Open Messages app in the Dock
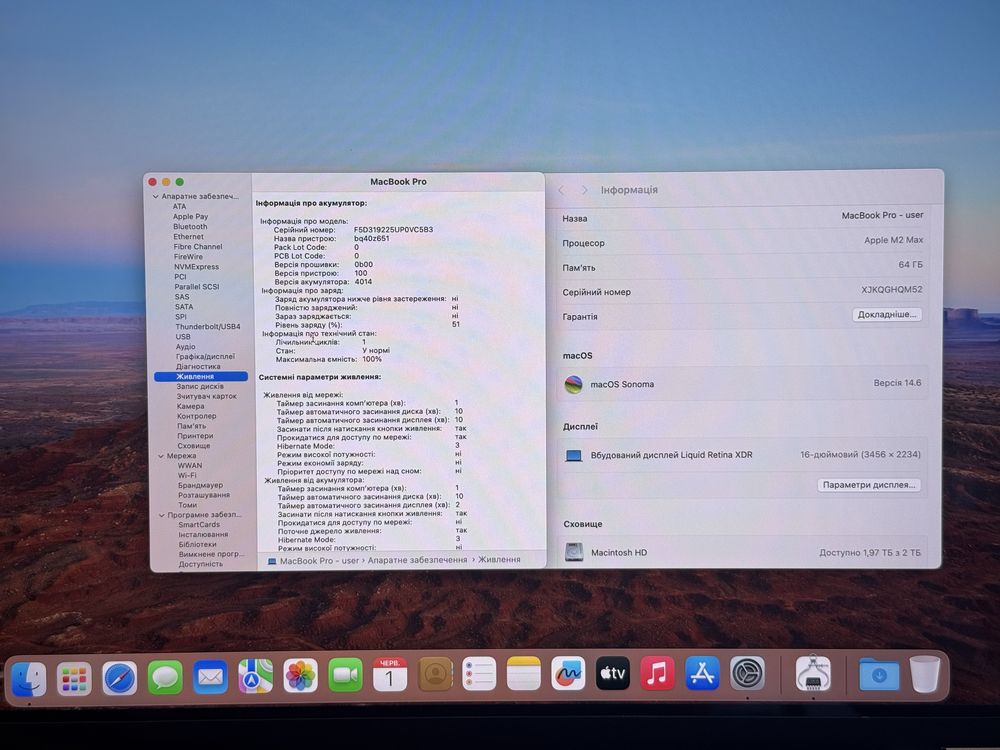Viewport: 1000px width, 750px height. tap(165, 677)
